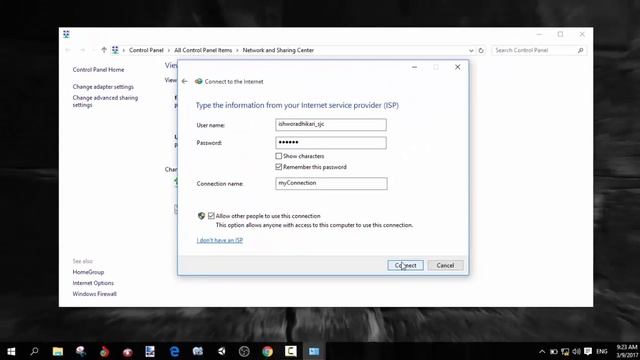The image size is (640, 360).
Task: Minimize the Connect to the Internet dialog
Action: [x=414, y=67]
